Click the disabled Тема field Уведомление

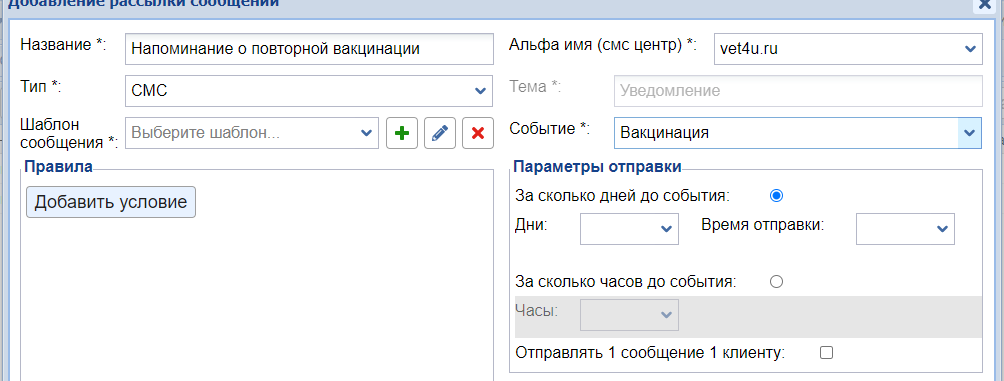pyautogui.click(x=798, y=91)
